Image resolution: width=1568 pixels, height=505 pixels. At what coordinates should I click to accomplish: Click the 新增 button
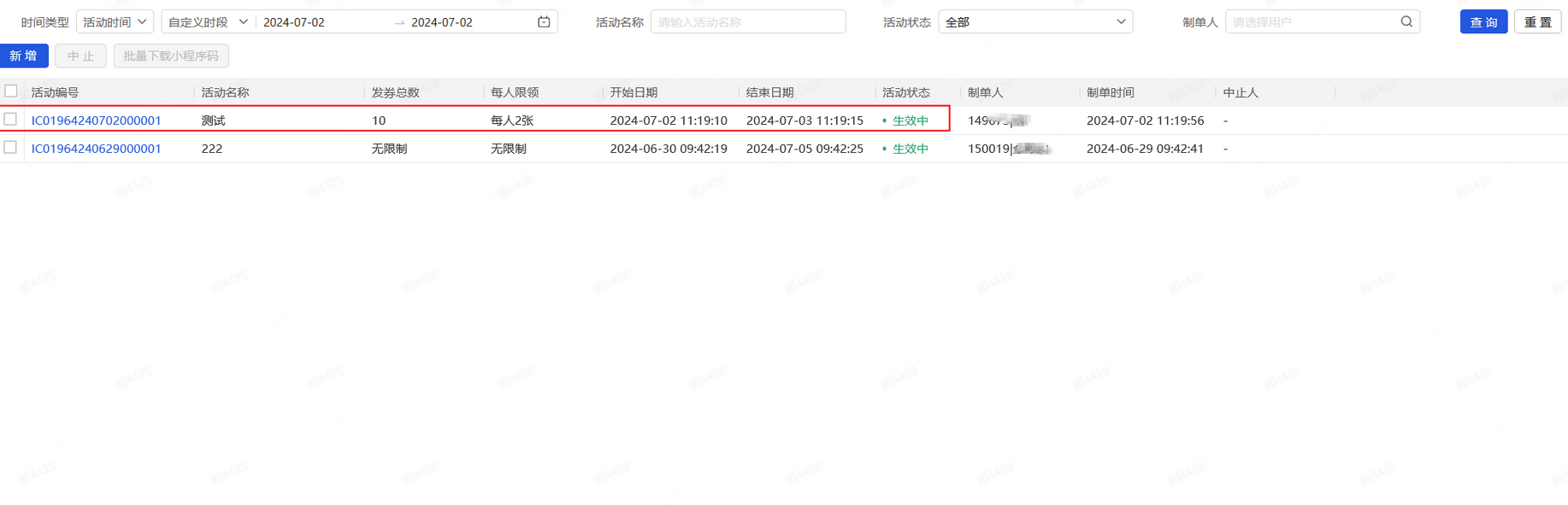(x=24, y=56)
